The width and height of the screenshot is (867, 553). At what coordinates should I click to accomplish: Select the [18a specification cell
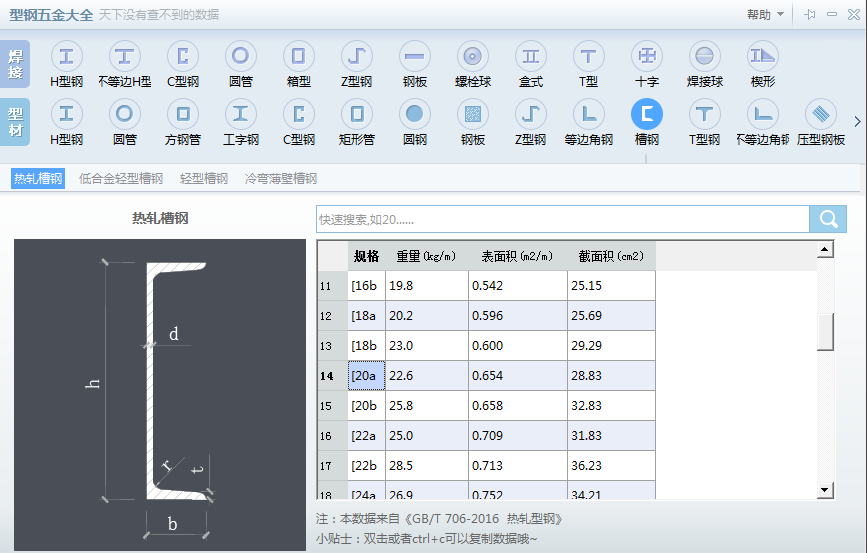click(x=367, y=316)
